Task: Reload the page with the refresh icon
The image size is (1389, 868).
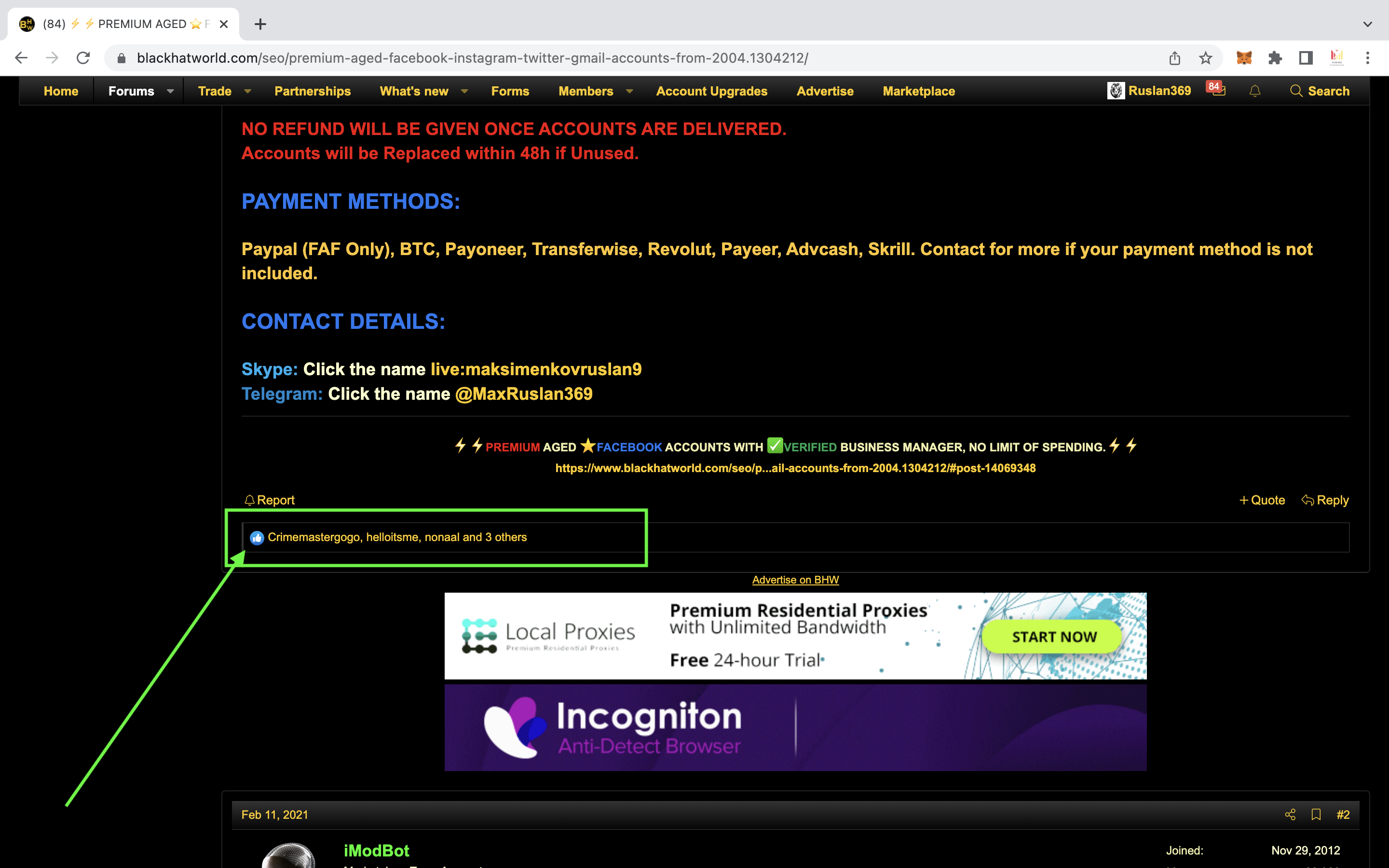Action: tap(83, 58)
